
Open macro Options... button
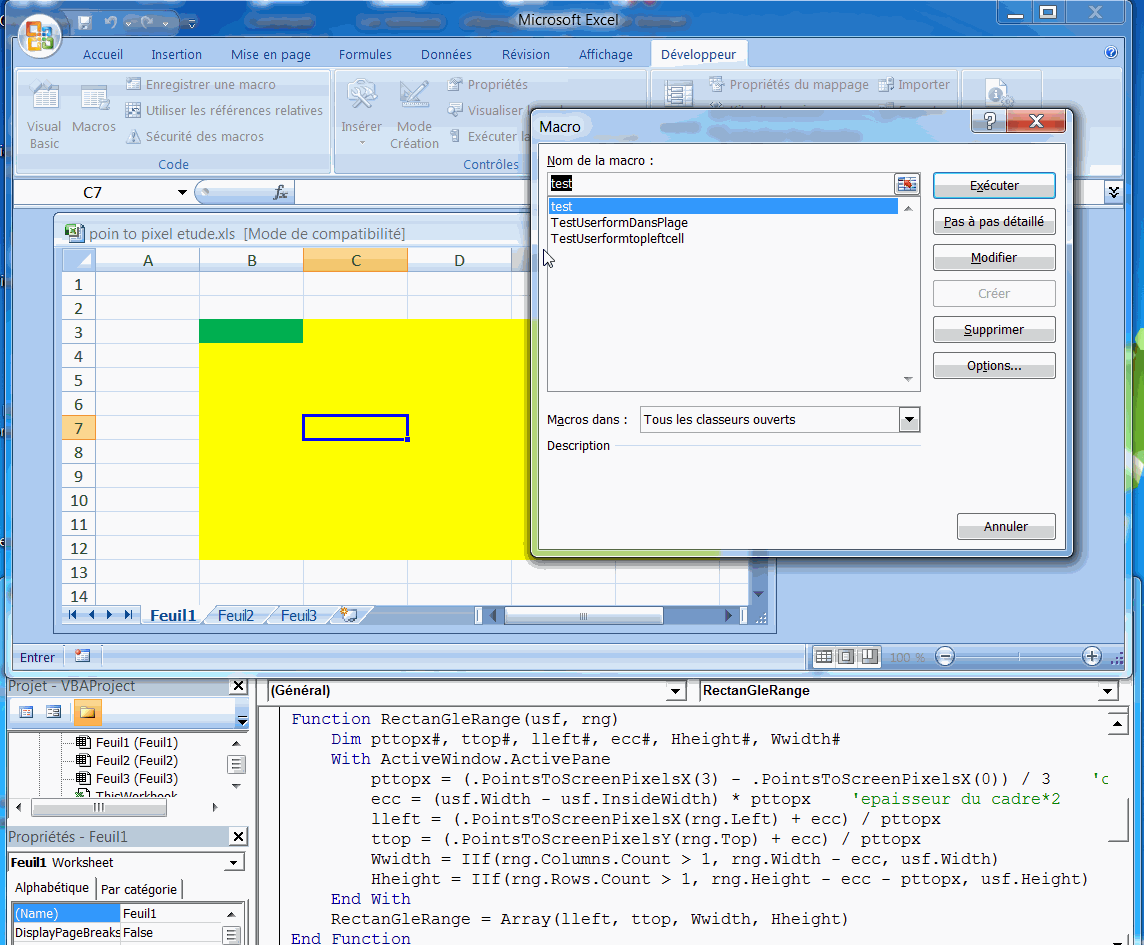(994, 366)
